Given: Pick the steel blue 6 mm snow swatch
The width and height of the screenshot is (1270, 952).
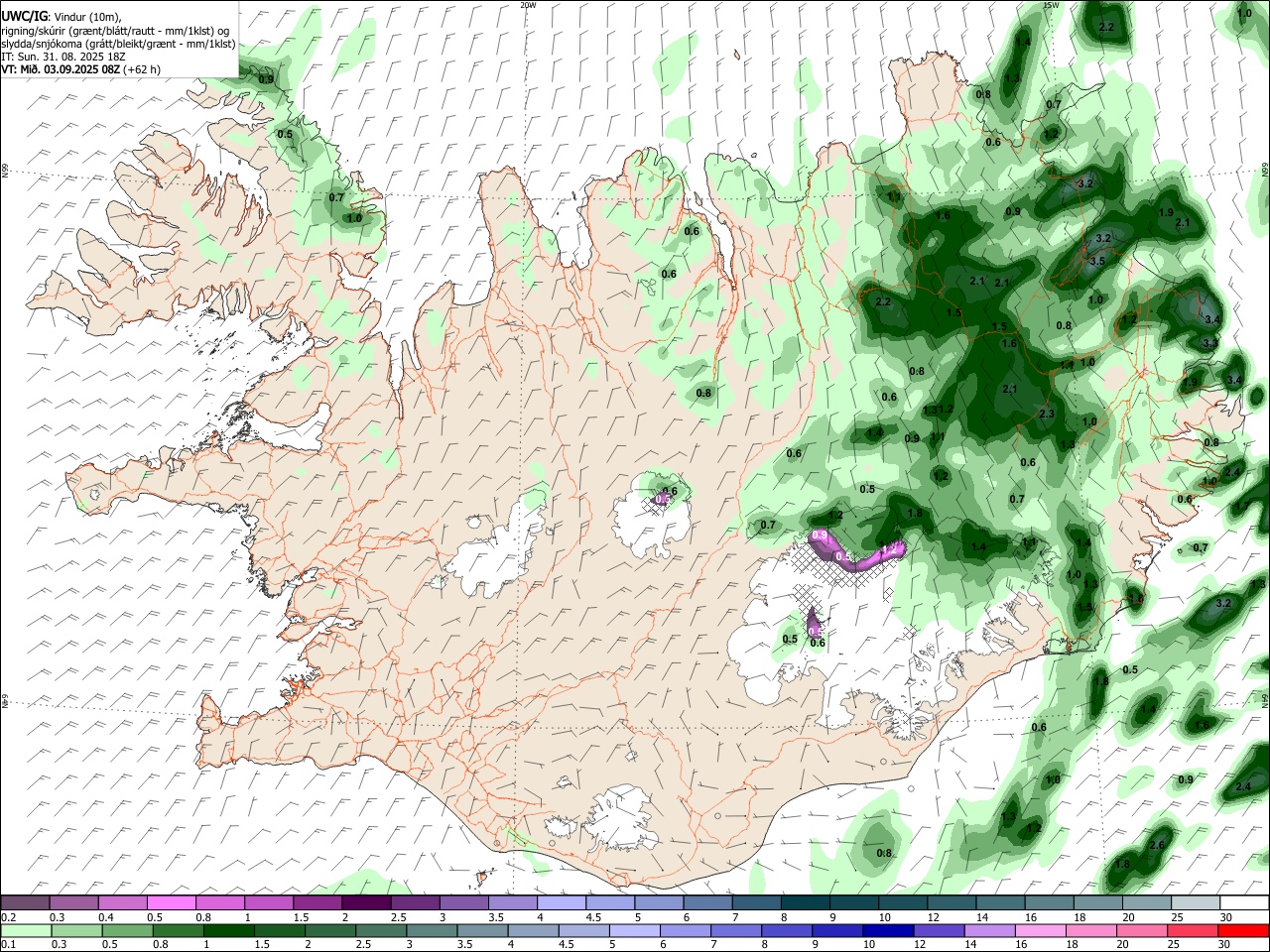Looking at the screenshot, I should point(706,903).
